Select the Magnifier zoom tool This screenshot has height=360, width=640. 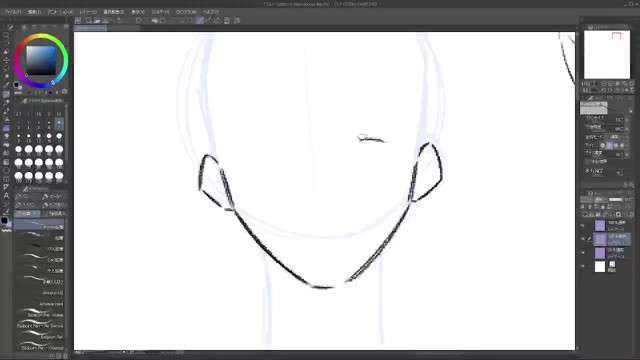point(6,36)
